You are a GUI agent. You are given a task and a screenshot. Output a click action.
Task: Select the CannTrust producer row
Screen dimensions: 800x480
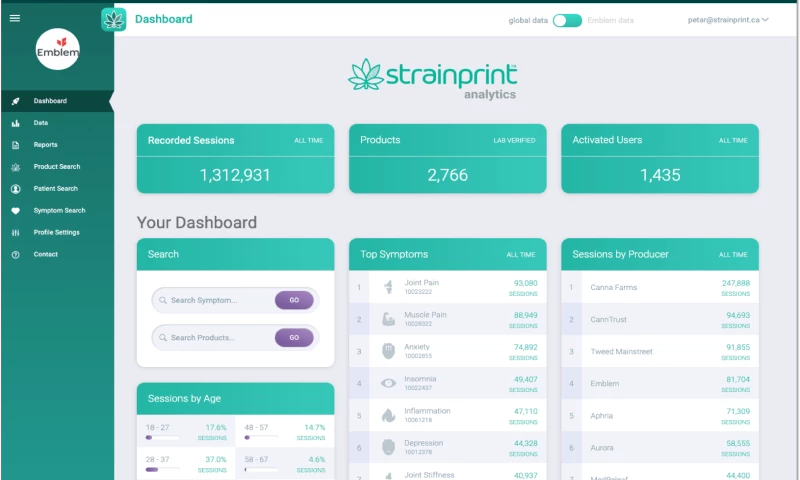[660, 319]
